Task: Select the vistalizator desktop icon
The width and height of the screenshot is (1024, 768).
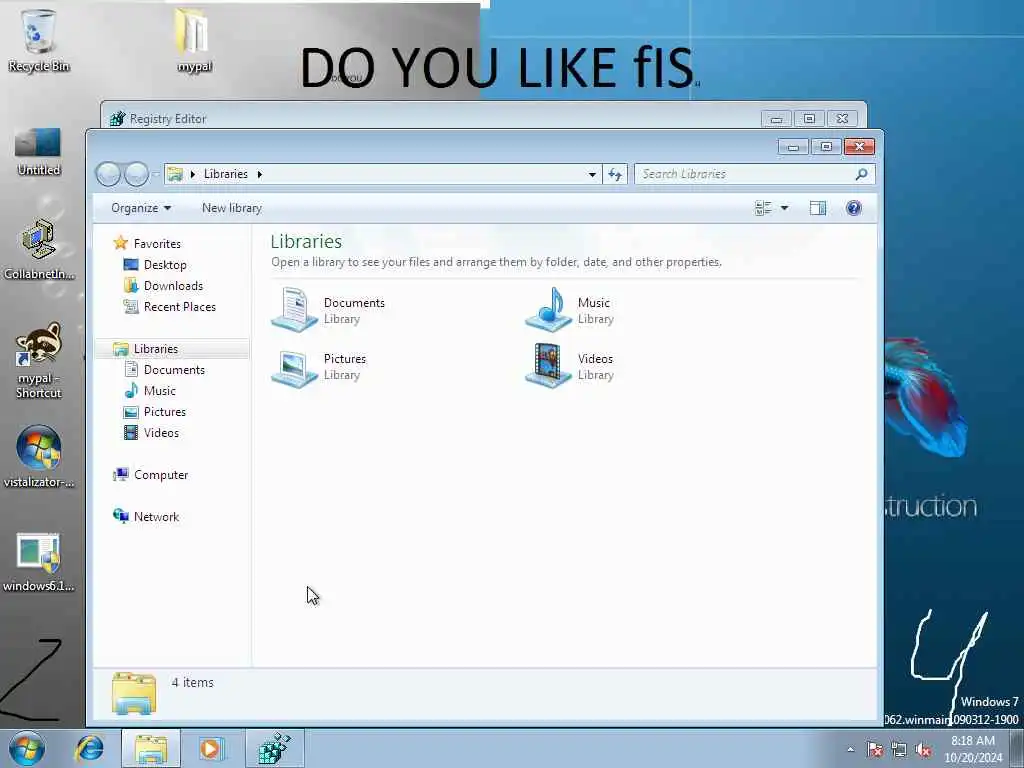Action: pyautogui.click(x=39, y=456)
